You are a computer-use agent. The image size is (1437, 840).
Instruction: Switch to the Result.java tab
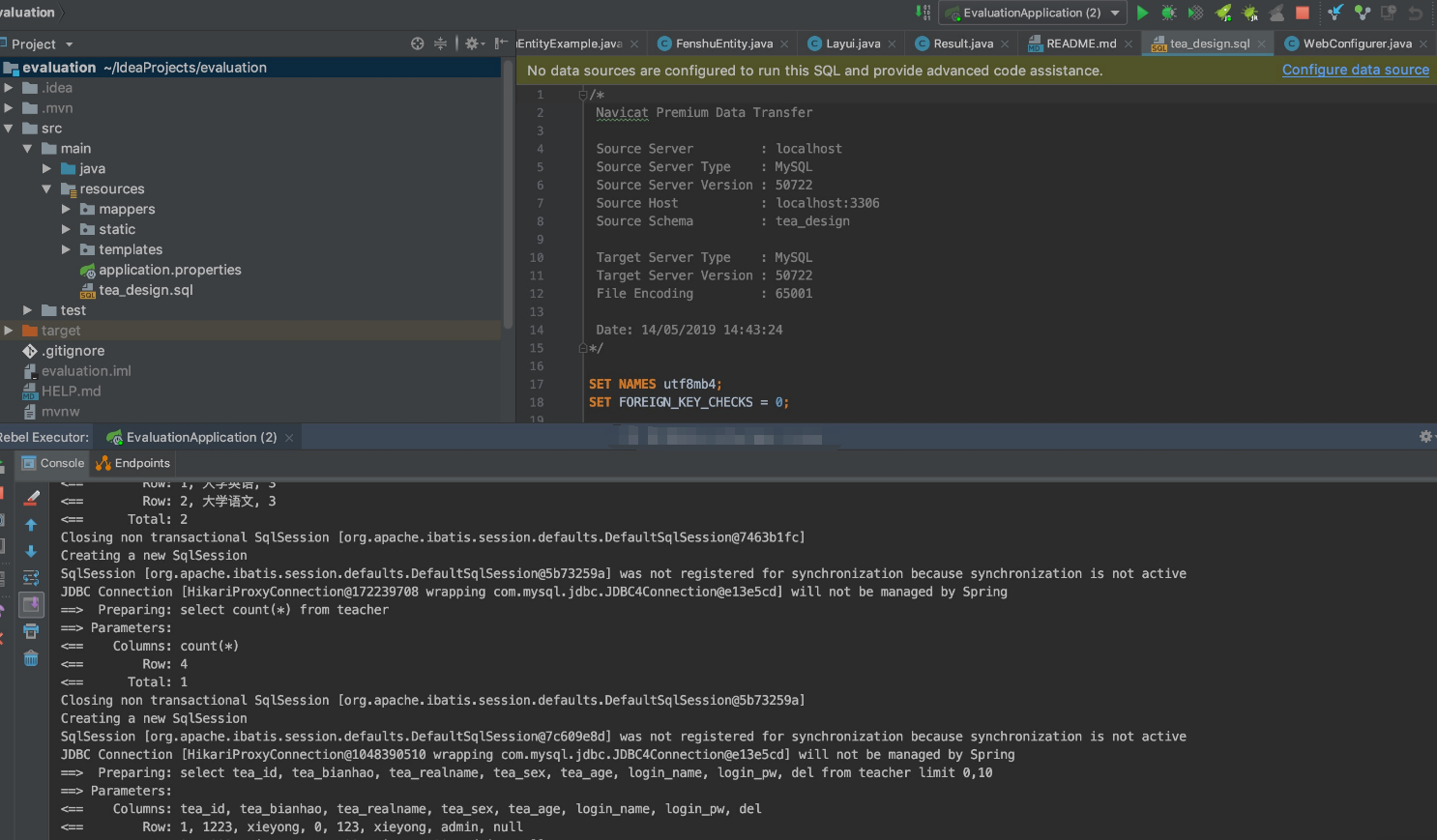pyautogui.click(x=963, y=43)
